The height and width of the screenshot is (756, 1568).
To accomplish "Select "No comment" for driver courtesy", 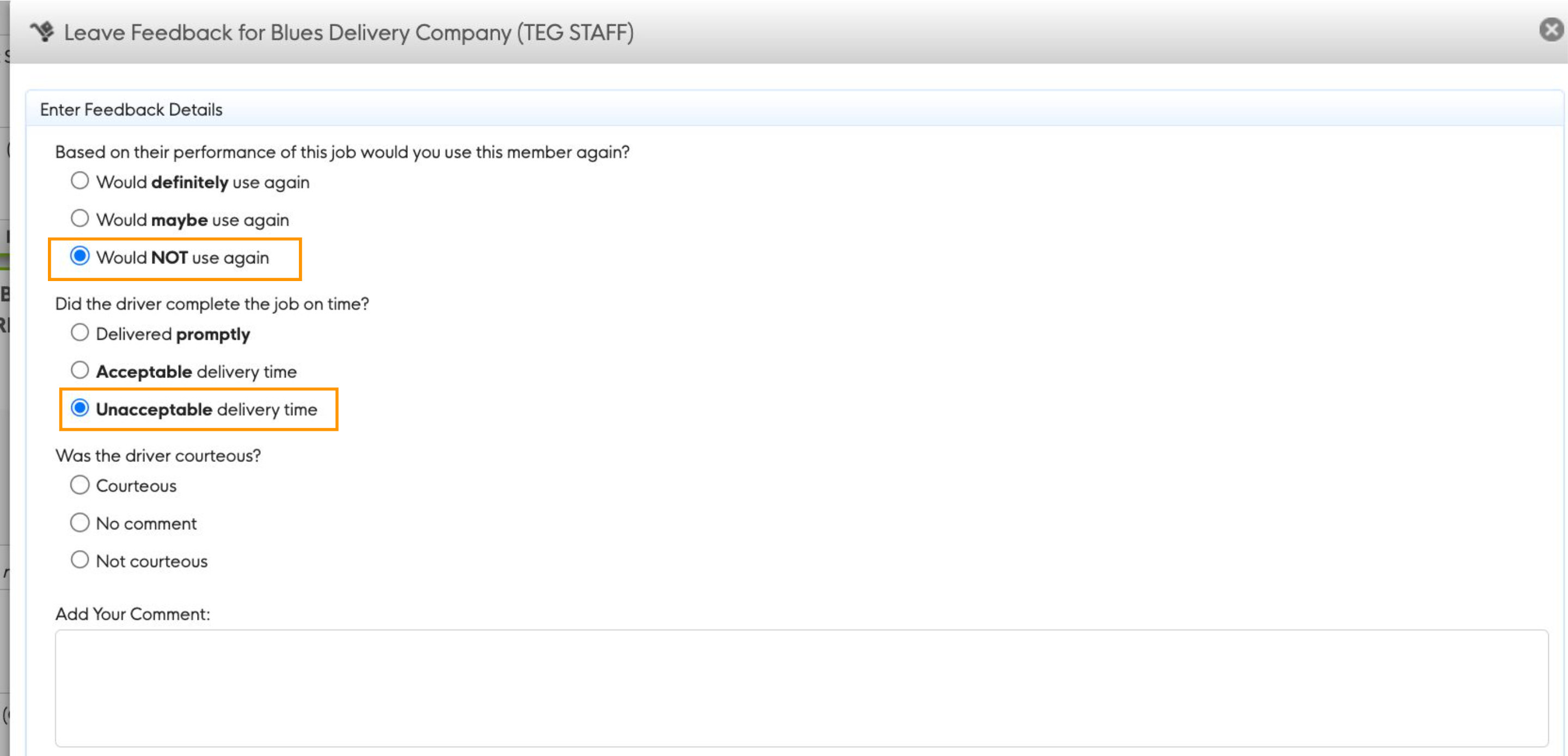I will pos(79,523).
